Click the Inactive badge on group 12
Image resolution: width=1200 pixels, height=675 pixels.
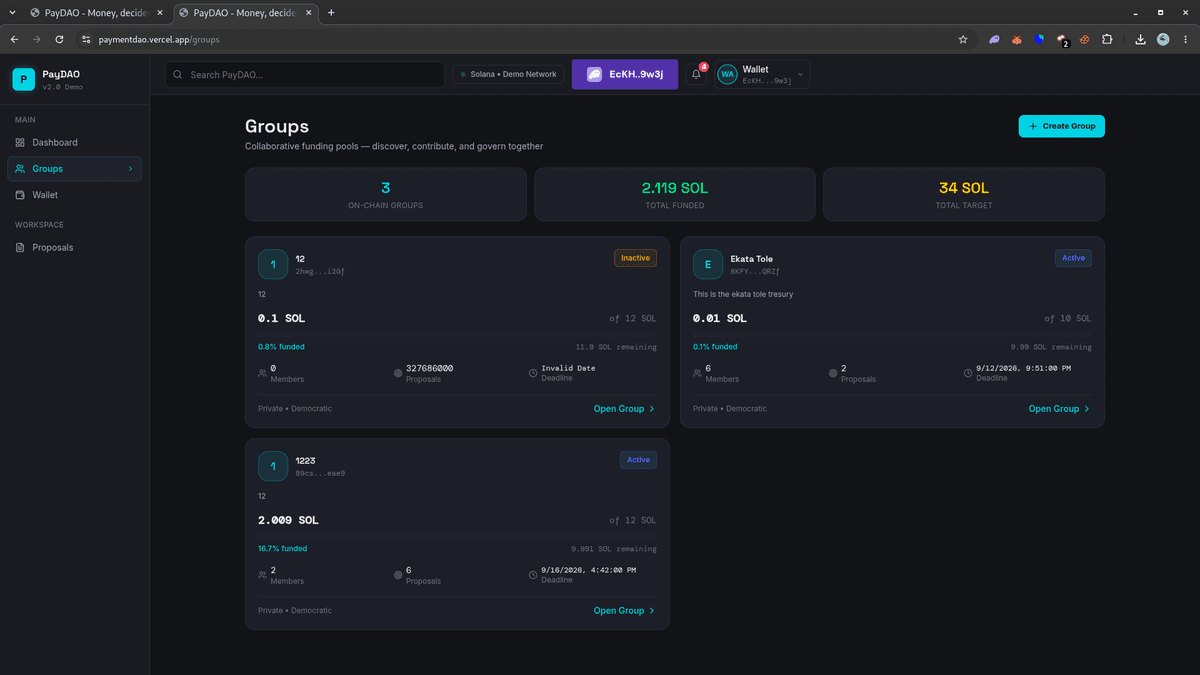click(635, 258)
